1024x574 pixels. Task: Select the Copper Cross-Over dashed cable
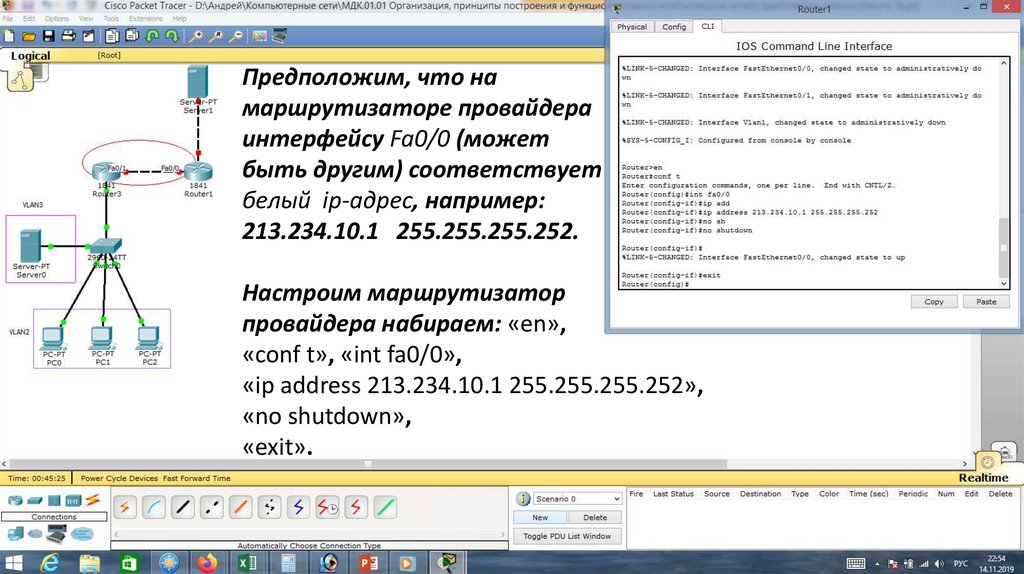[x=212, y=507]
